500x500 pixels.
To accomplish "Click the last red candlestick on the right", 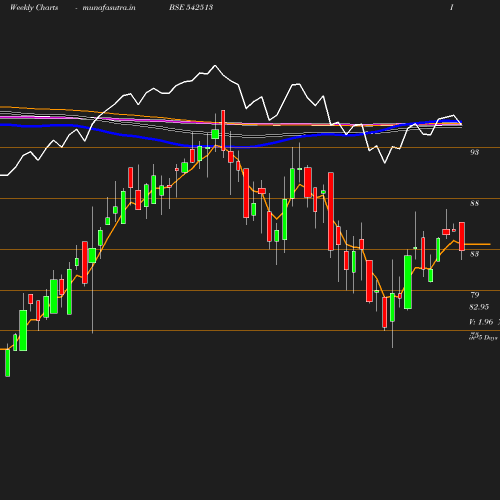I will (x=462, y=236).
